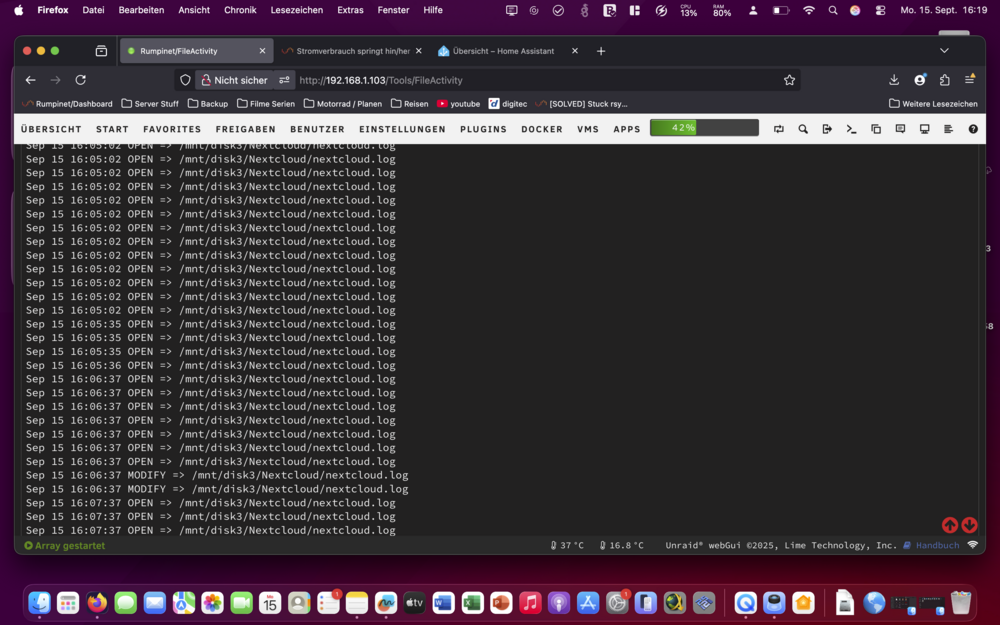Open the digitec bookmark
Viewport: 1000px width, 625px height.
pos(508,103)
